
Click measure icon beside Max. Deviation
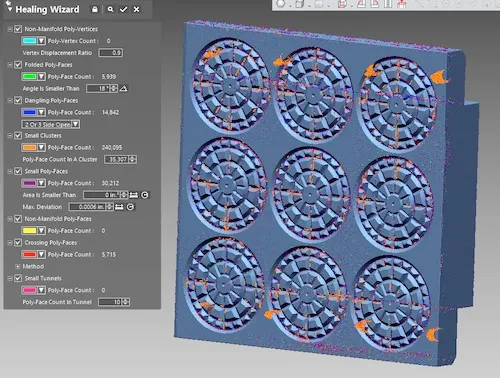(119, 207)
